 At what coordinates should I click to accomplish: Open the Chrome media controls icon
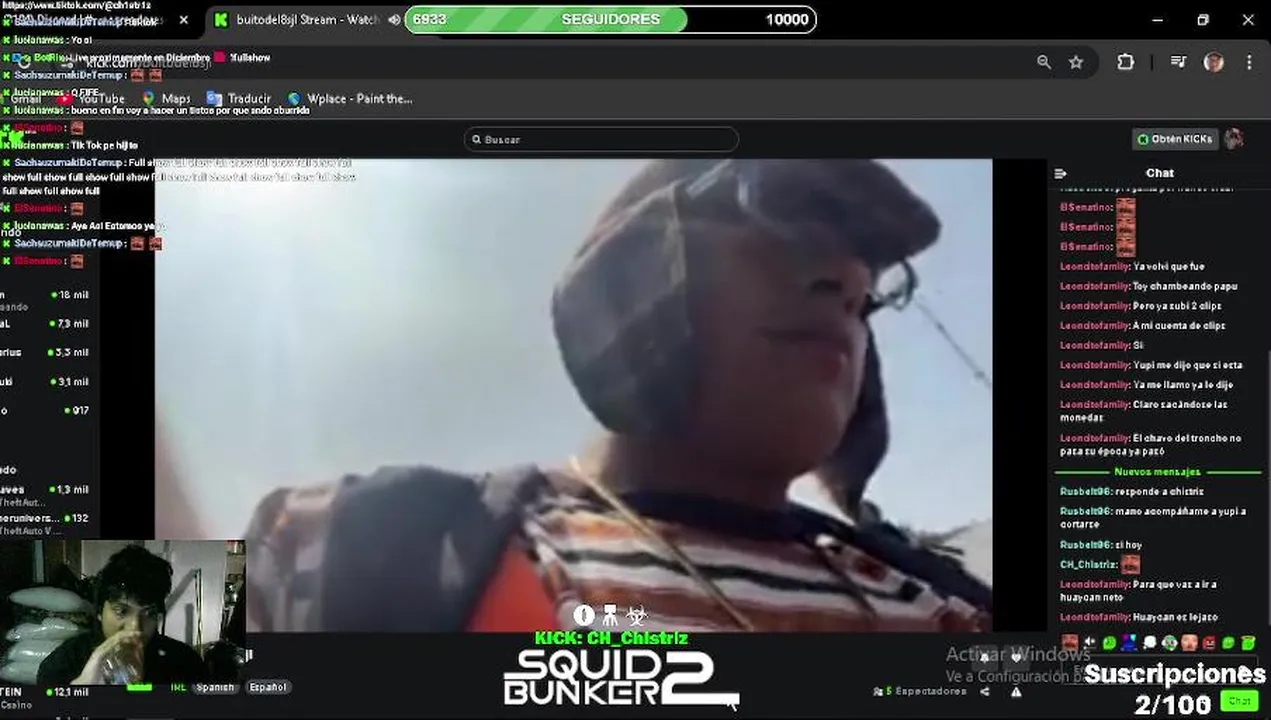pos(1178,62)
